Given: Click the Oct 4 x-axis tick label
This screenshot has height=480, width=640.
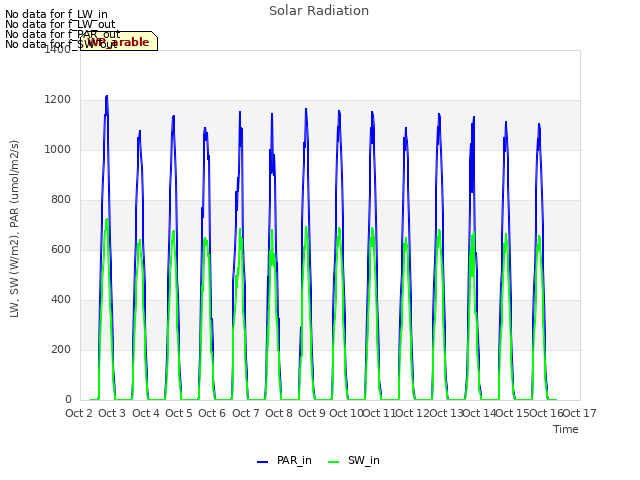Looking at the screenshot, I should coord(146,413).
